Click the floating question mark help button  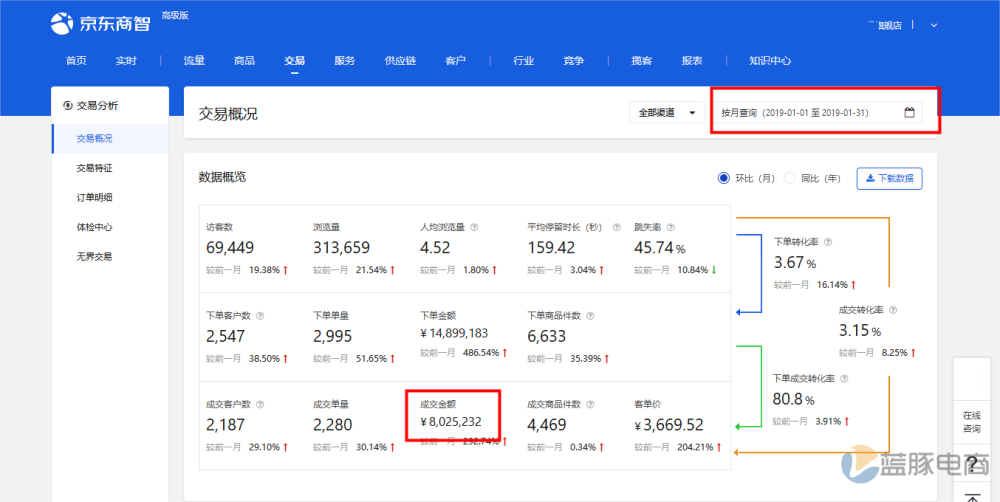[x=972, y=464]
